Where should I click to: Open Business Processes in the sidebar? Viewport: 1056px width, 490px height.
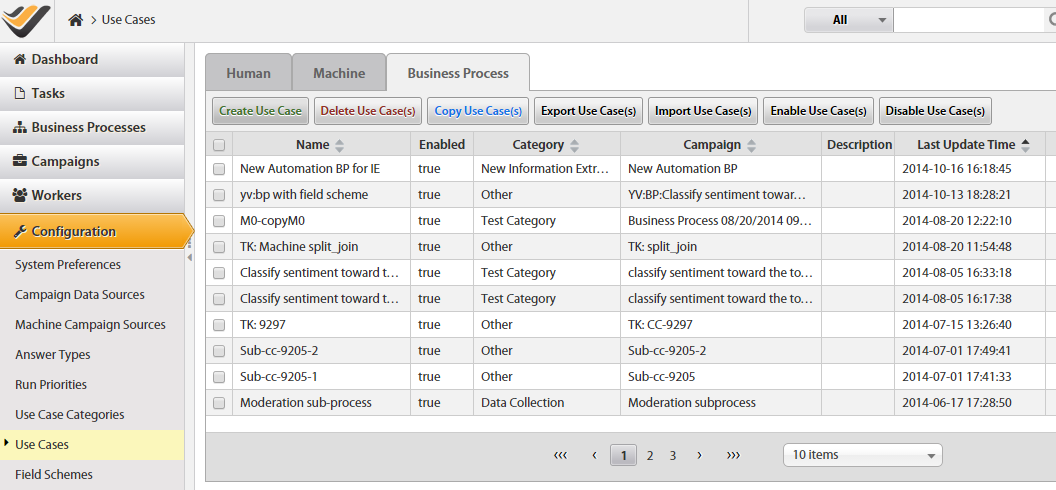[92, 127]
